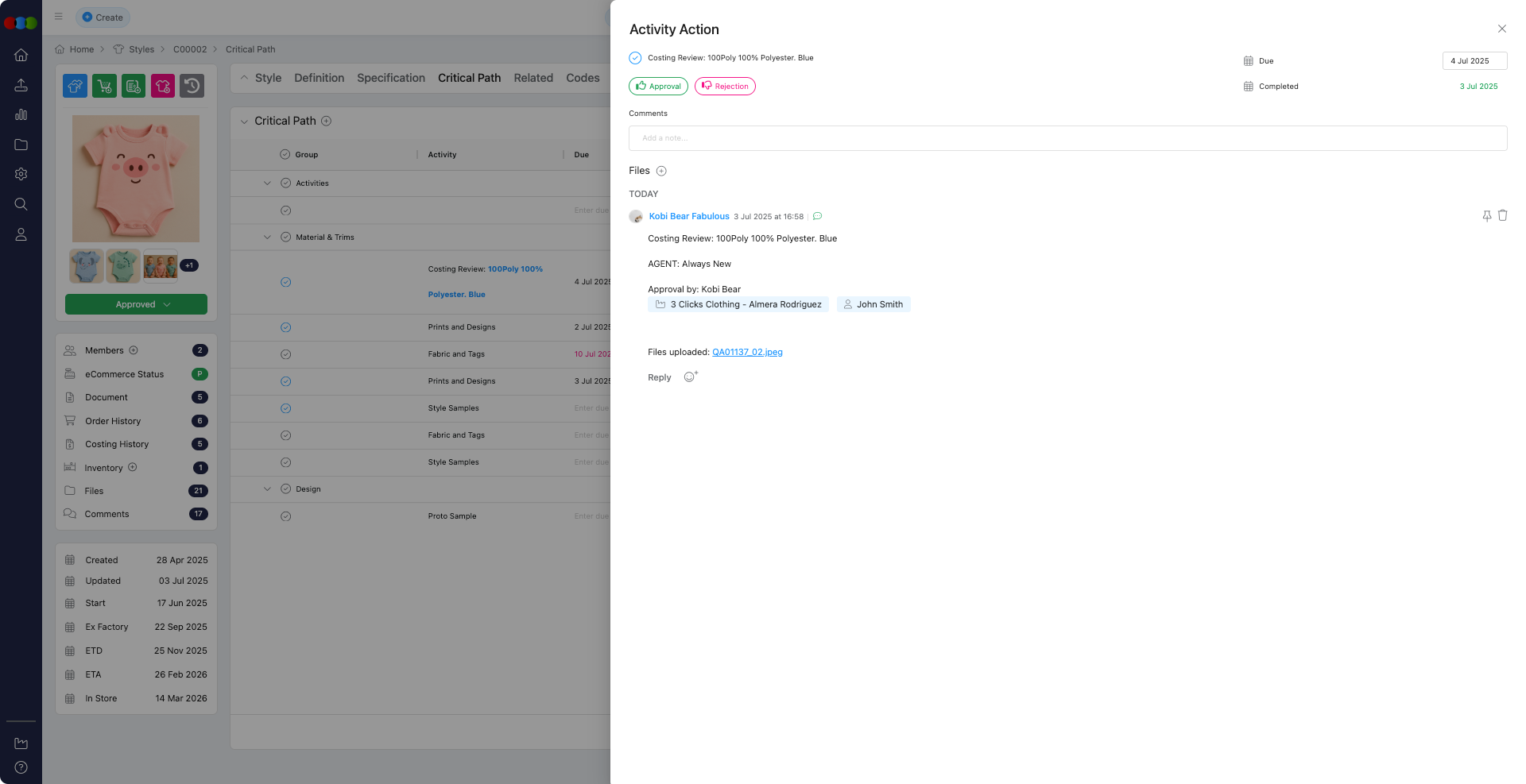Pin the Kobi Bear Fabulous comment
This screenshot has height=784, width=1526.
tap(1486, 216)
